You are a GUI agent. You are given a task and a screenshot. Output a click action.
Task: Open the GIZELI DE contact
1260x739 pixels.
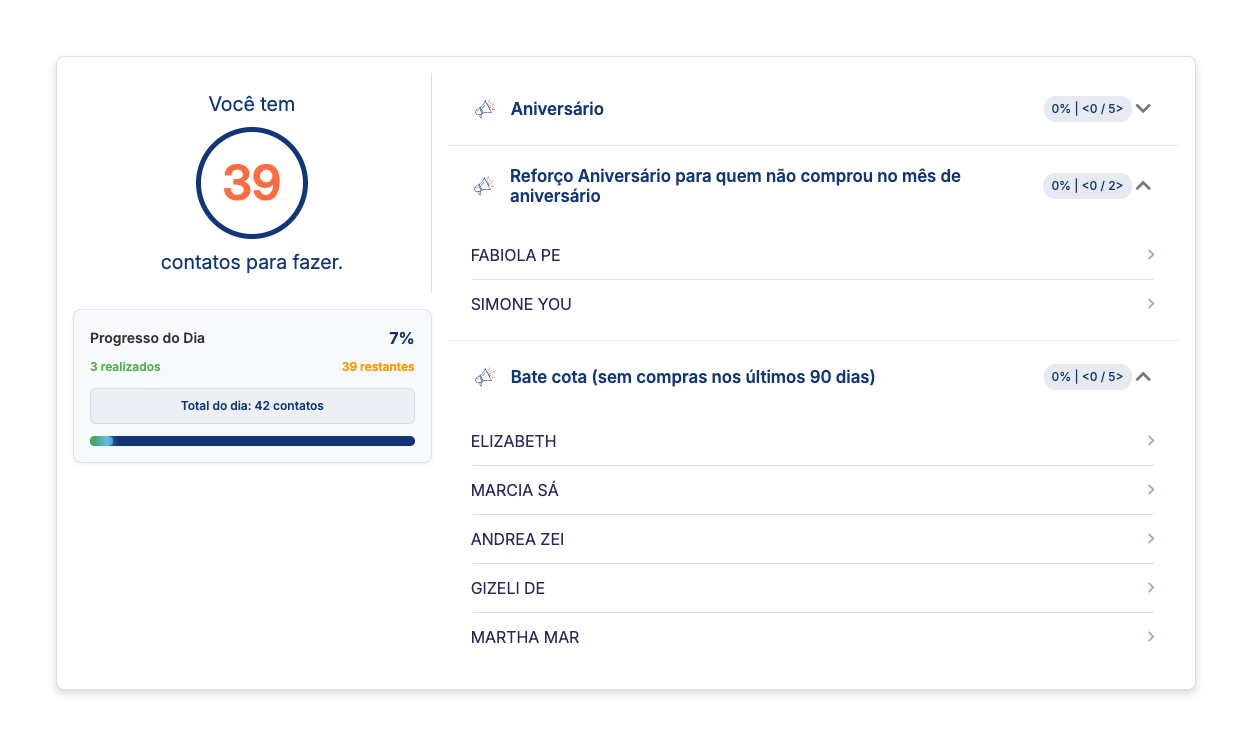pos(507,588)
